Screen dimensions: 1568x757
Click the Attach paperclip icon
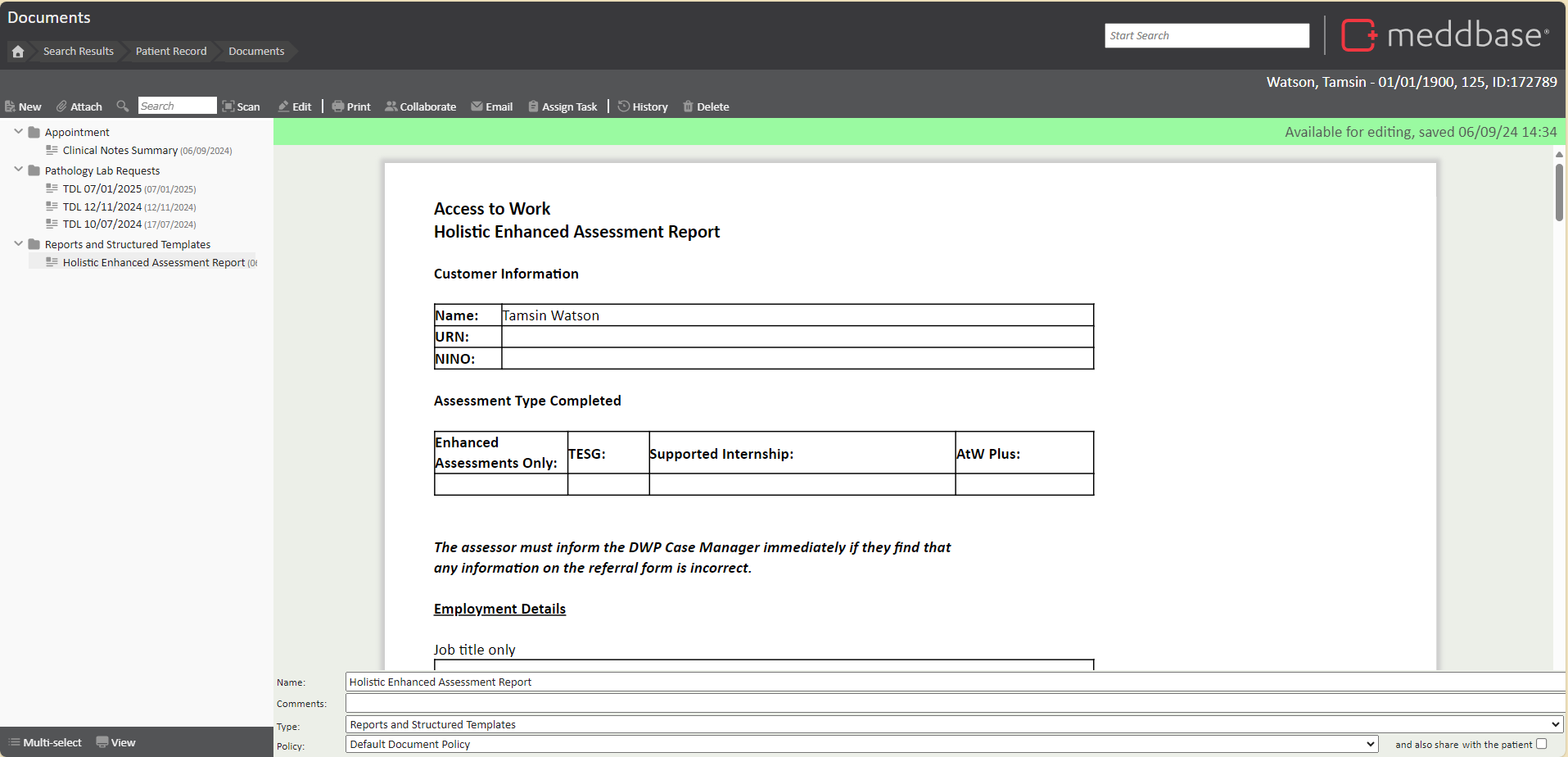pos(61,107)
